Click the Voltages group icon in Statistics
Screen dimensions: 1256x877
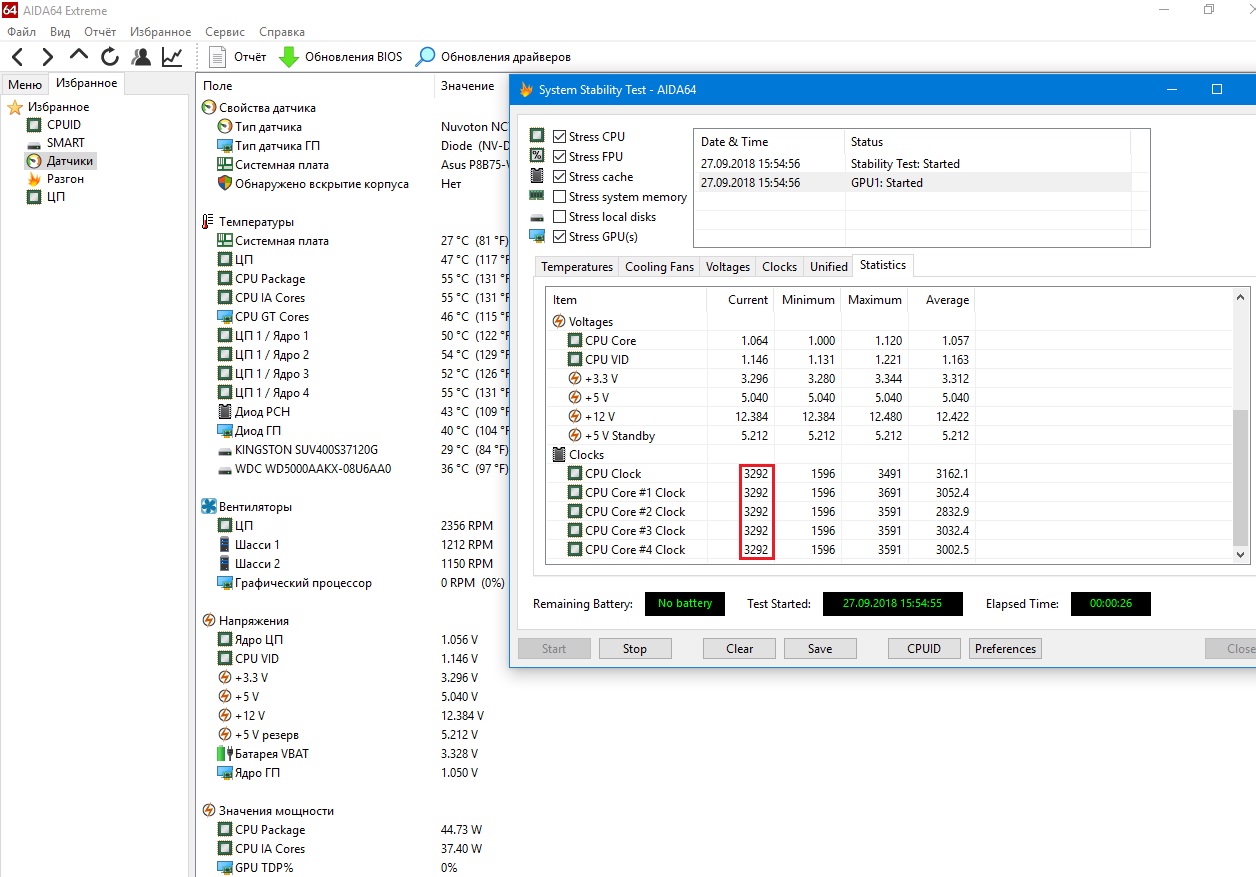click(x=559, y=322)
